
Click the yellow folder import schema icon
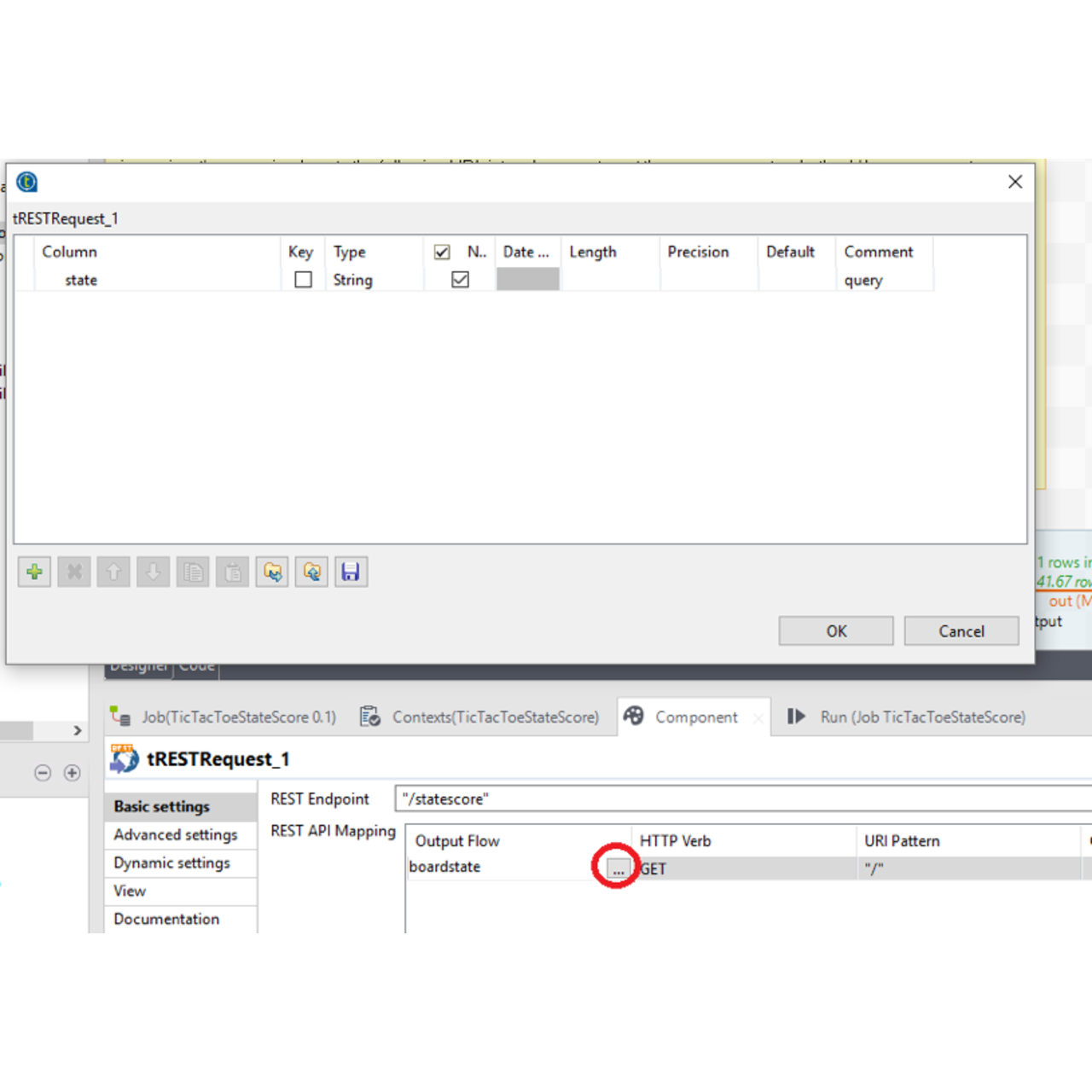click(271, 572)
